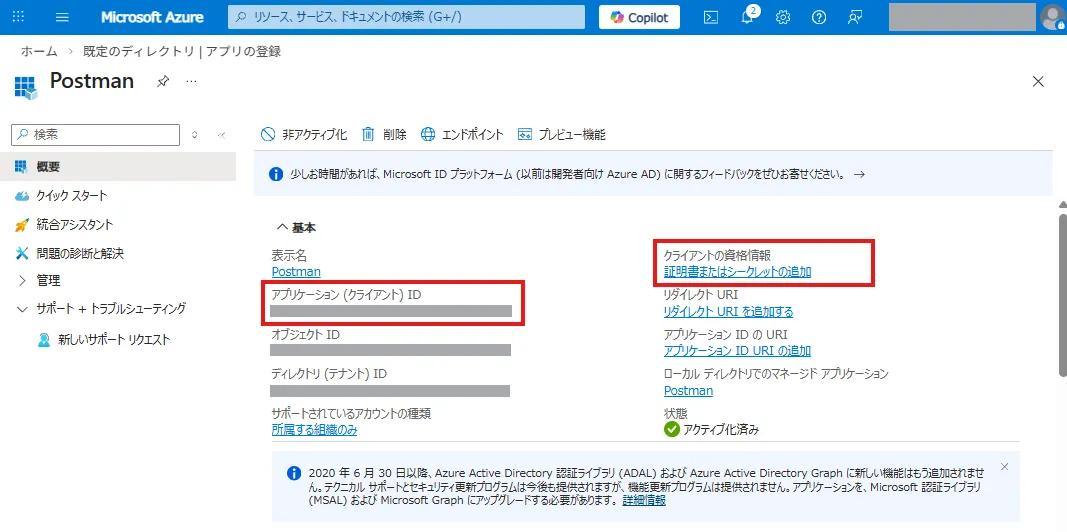This screenshot has width=1067, height=532.
Task: Open the help question-mark icon
Action: coord(819,17)
